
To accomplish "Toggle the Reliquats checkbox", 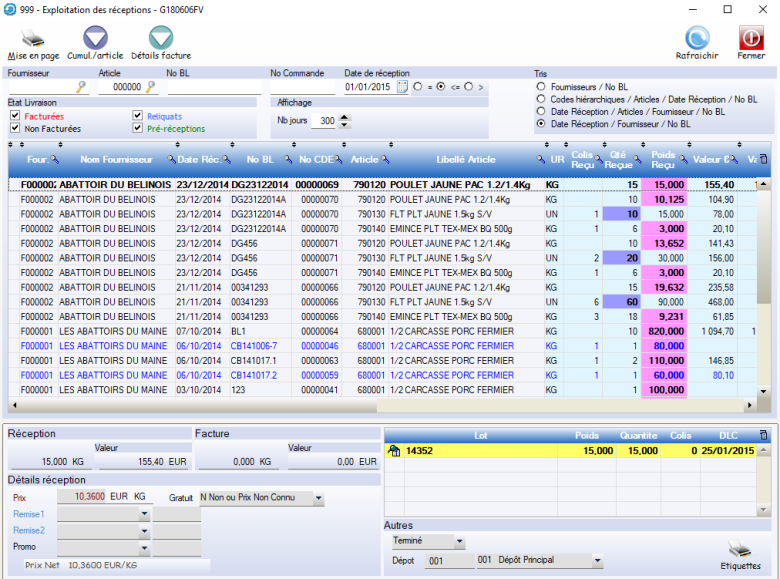I will coord(138,116).
